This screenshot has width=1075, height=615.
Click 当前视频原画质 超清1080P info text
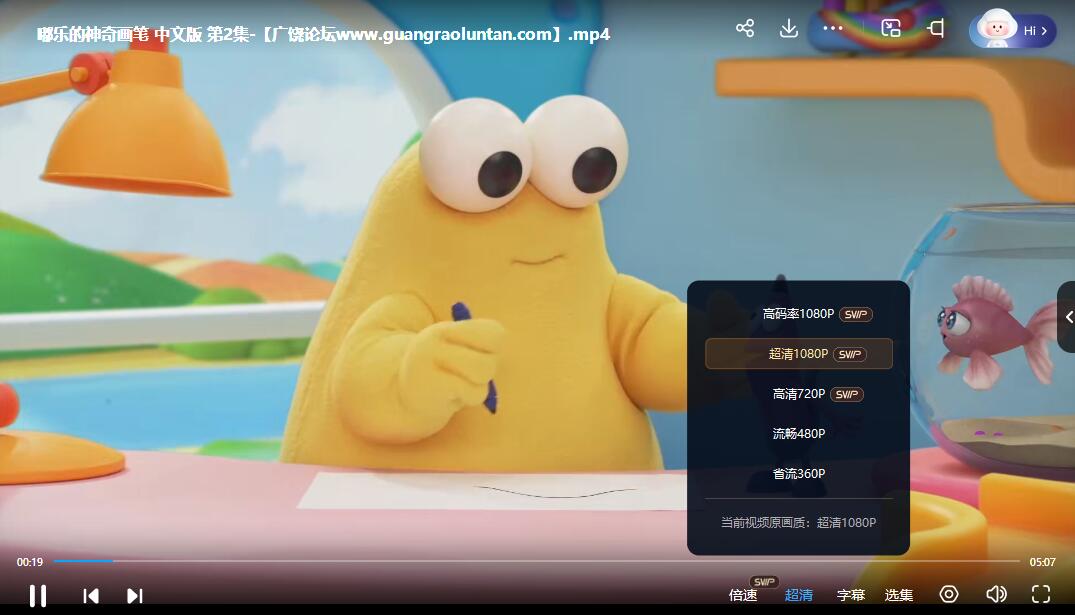(798, 522)
